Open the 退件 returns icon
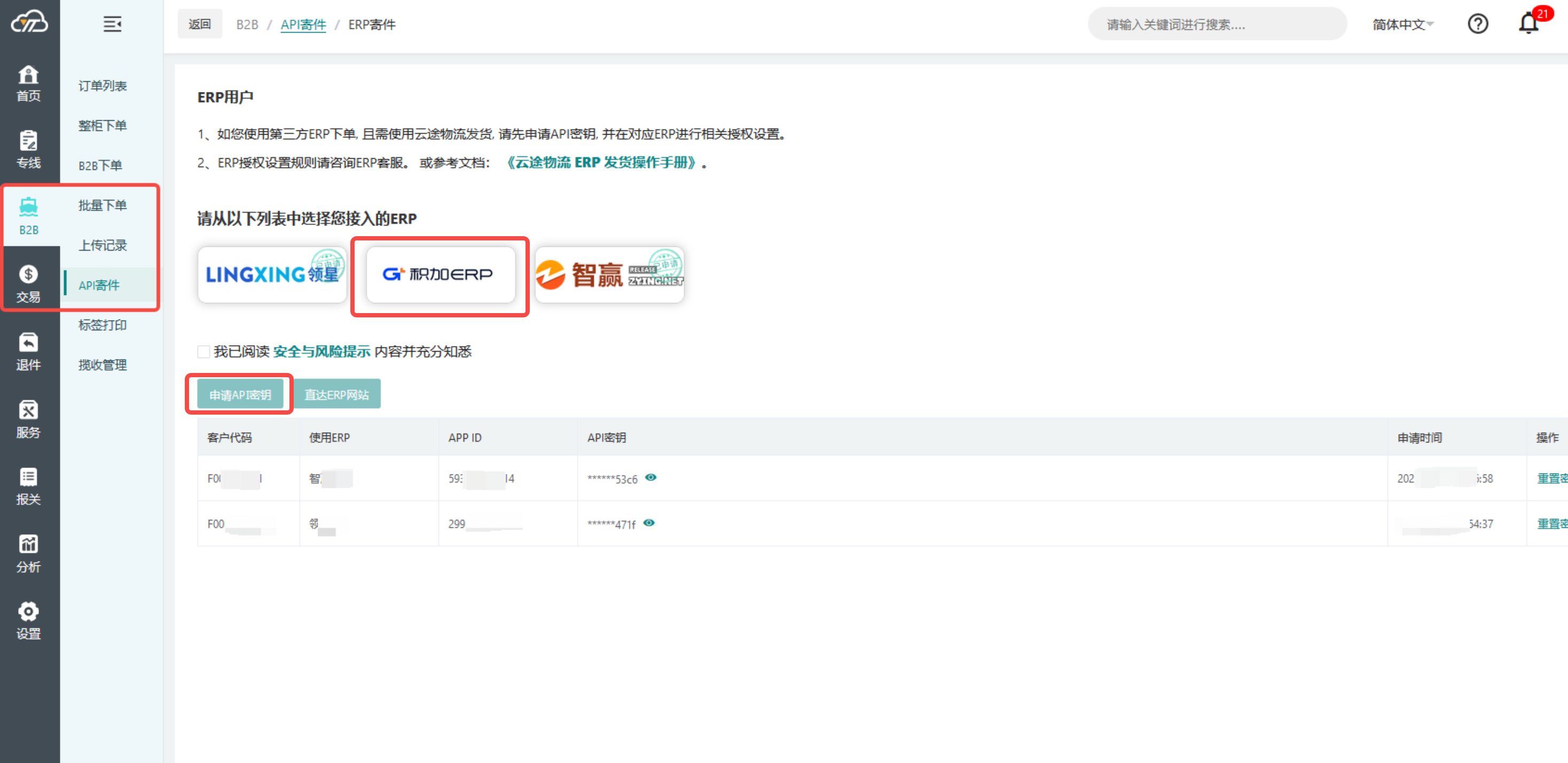This screenshot has height=763, width=1568. point(28,343)
